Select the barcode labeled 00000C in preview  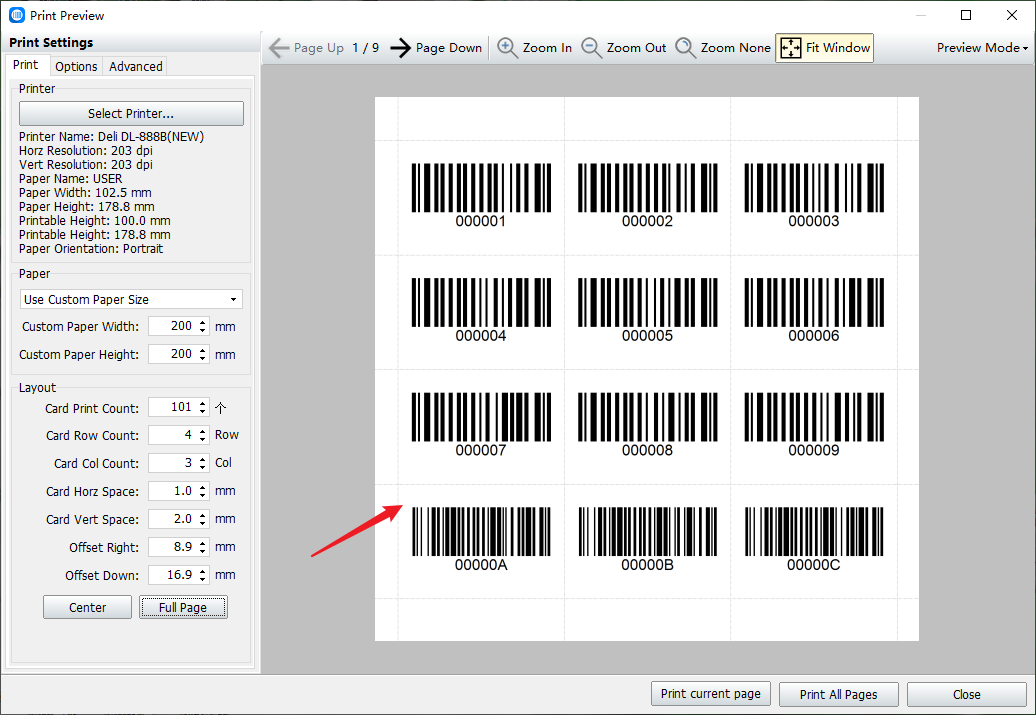(814, 539)
